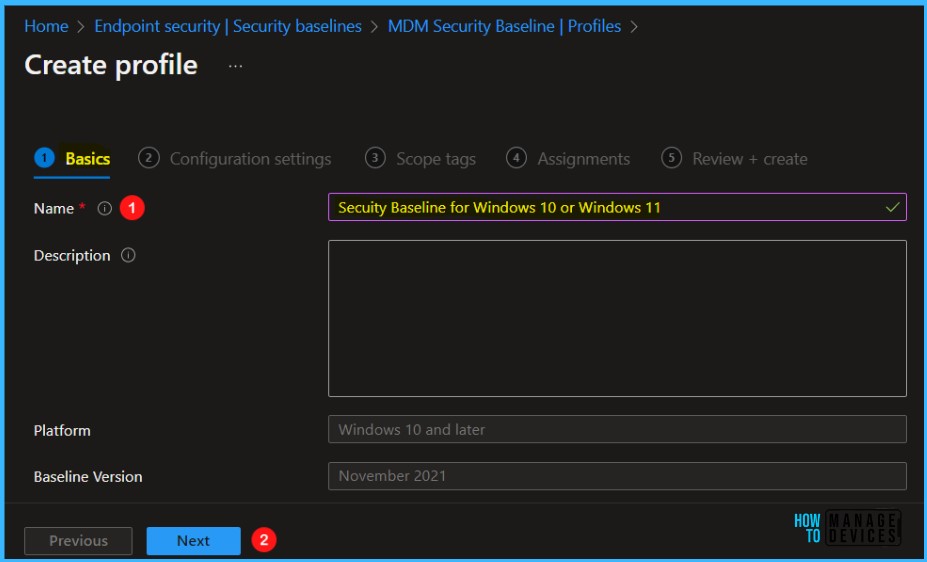The image size is (927, 562).
Task: Click the Baseline Version field November 2021
Action: [617, 476]
